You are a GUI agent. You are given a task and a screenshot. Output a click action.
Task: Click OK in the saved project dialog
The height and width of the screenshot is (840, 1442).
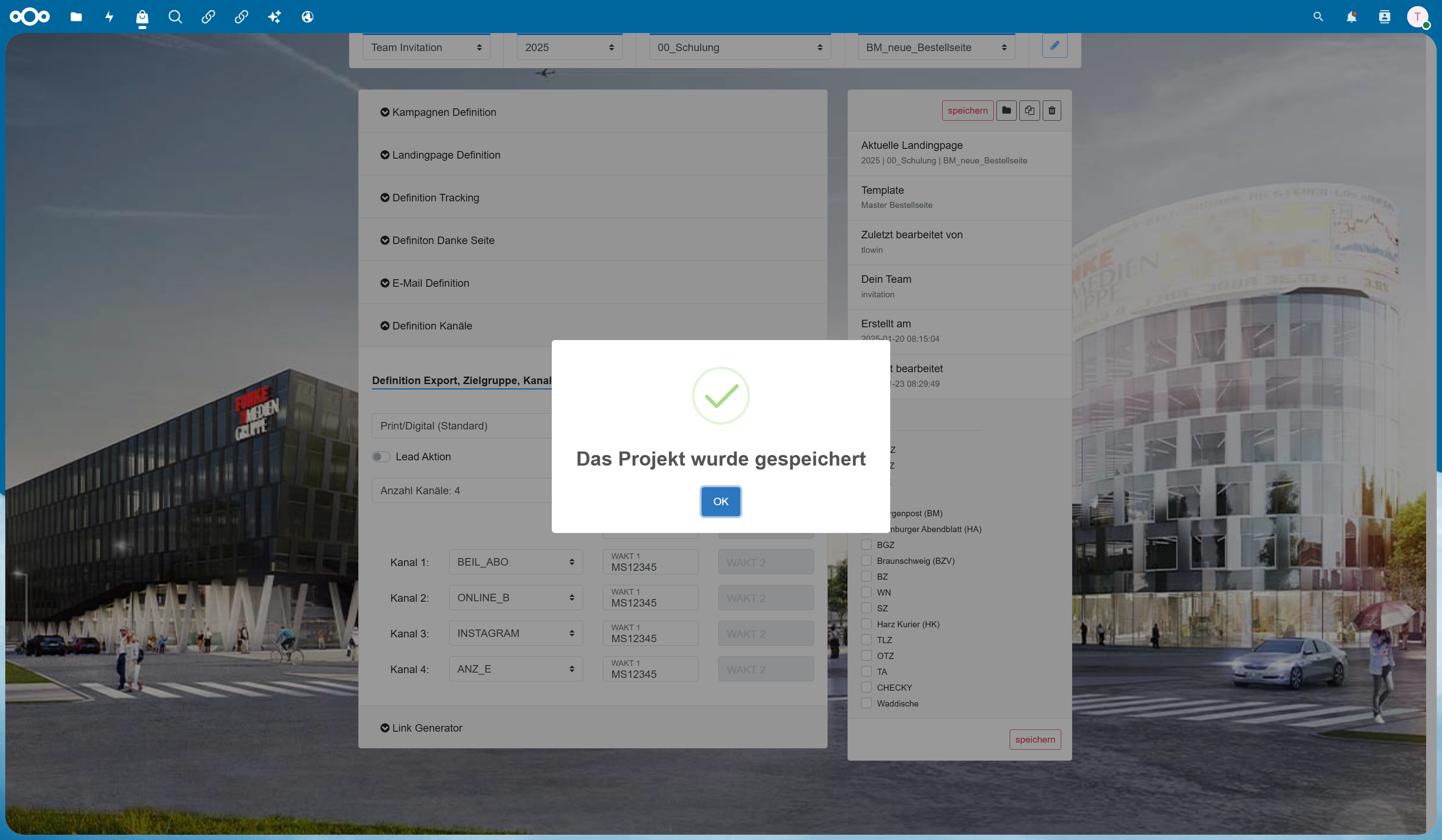(x=721, y=501)
